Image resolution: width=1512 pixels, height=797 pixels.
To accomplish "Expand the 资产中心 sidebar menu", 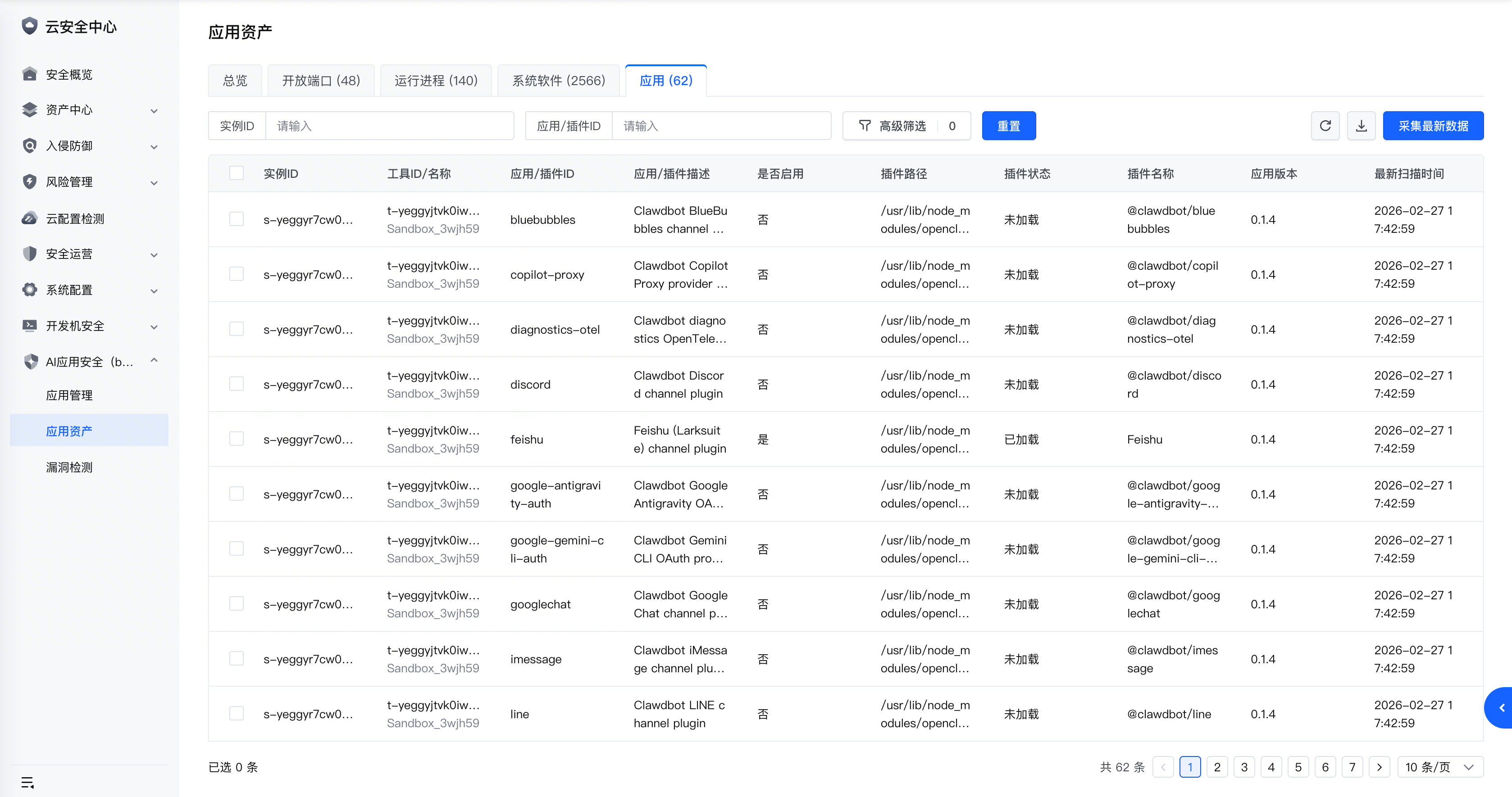I will (x=154, y=110).
